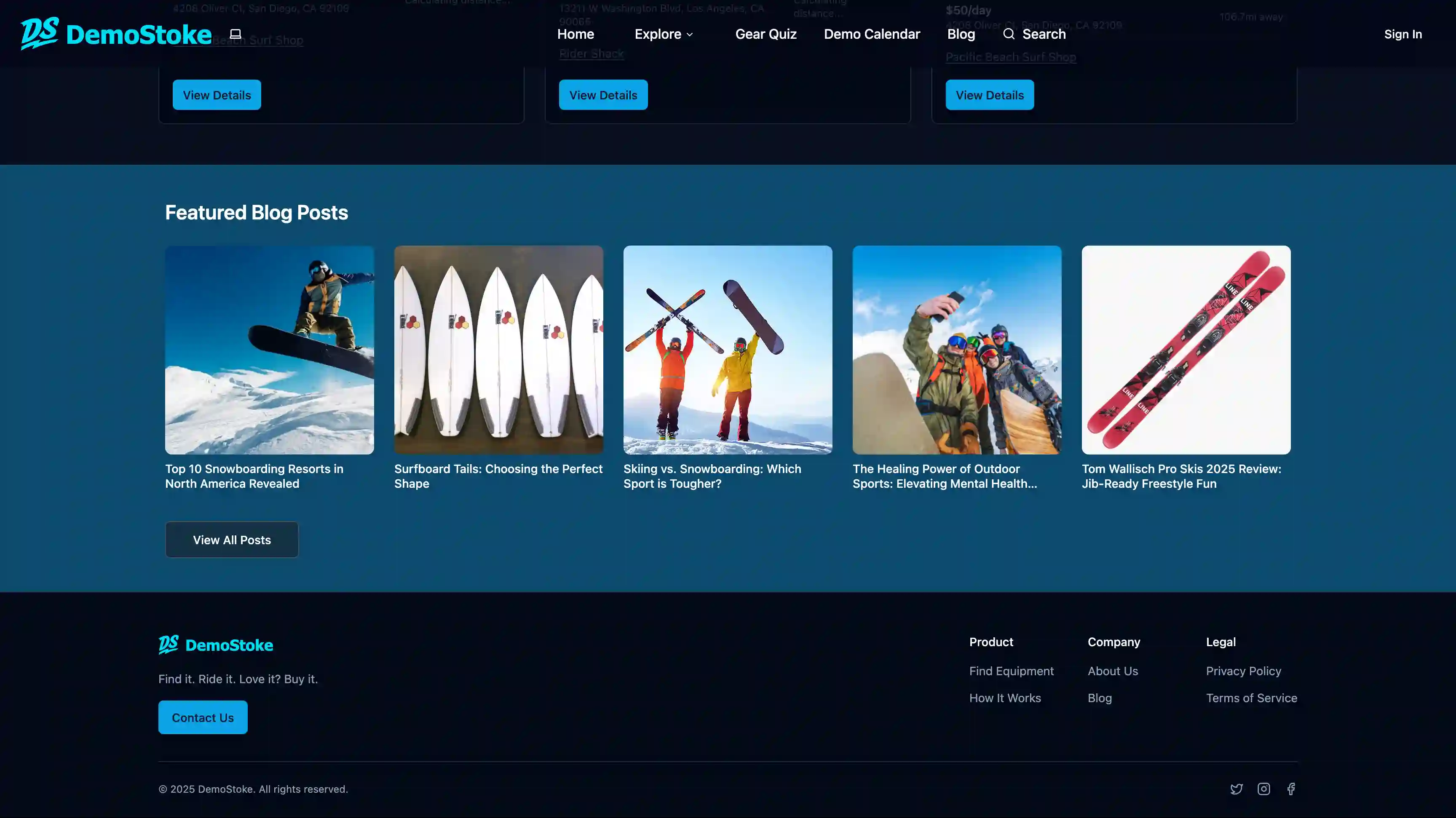
Task: Open the Privacy Policy page
Action: pos(1243,671)
